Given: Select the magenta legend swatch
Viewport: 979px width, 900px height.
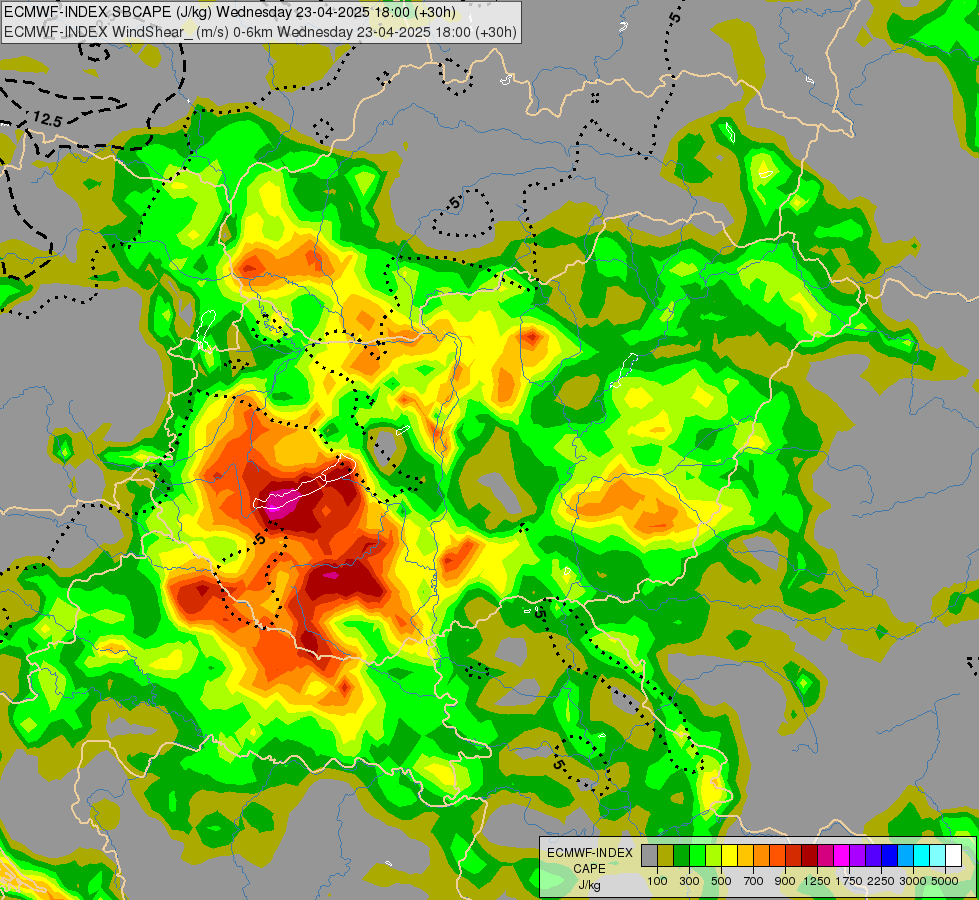Looking at the screenshot, I should (842, 855).
